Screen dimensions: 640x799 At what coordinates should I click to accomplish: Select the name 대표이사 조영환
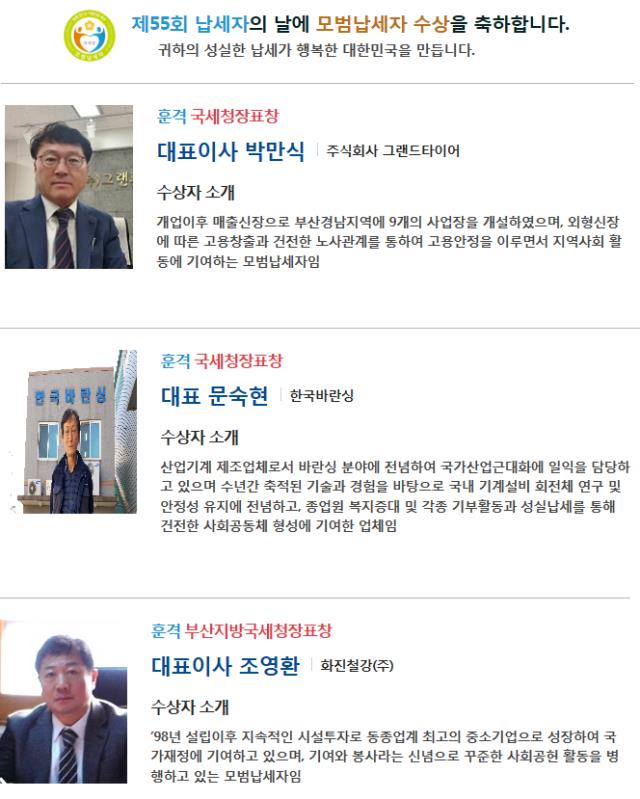226,665
